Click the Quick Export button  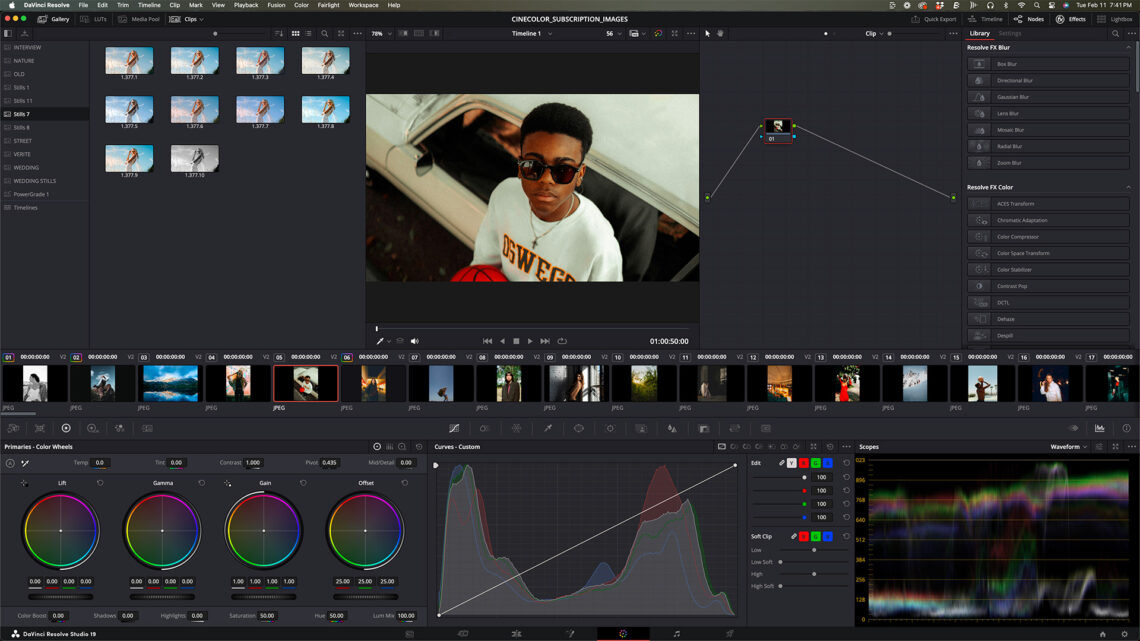point(935,19)
